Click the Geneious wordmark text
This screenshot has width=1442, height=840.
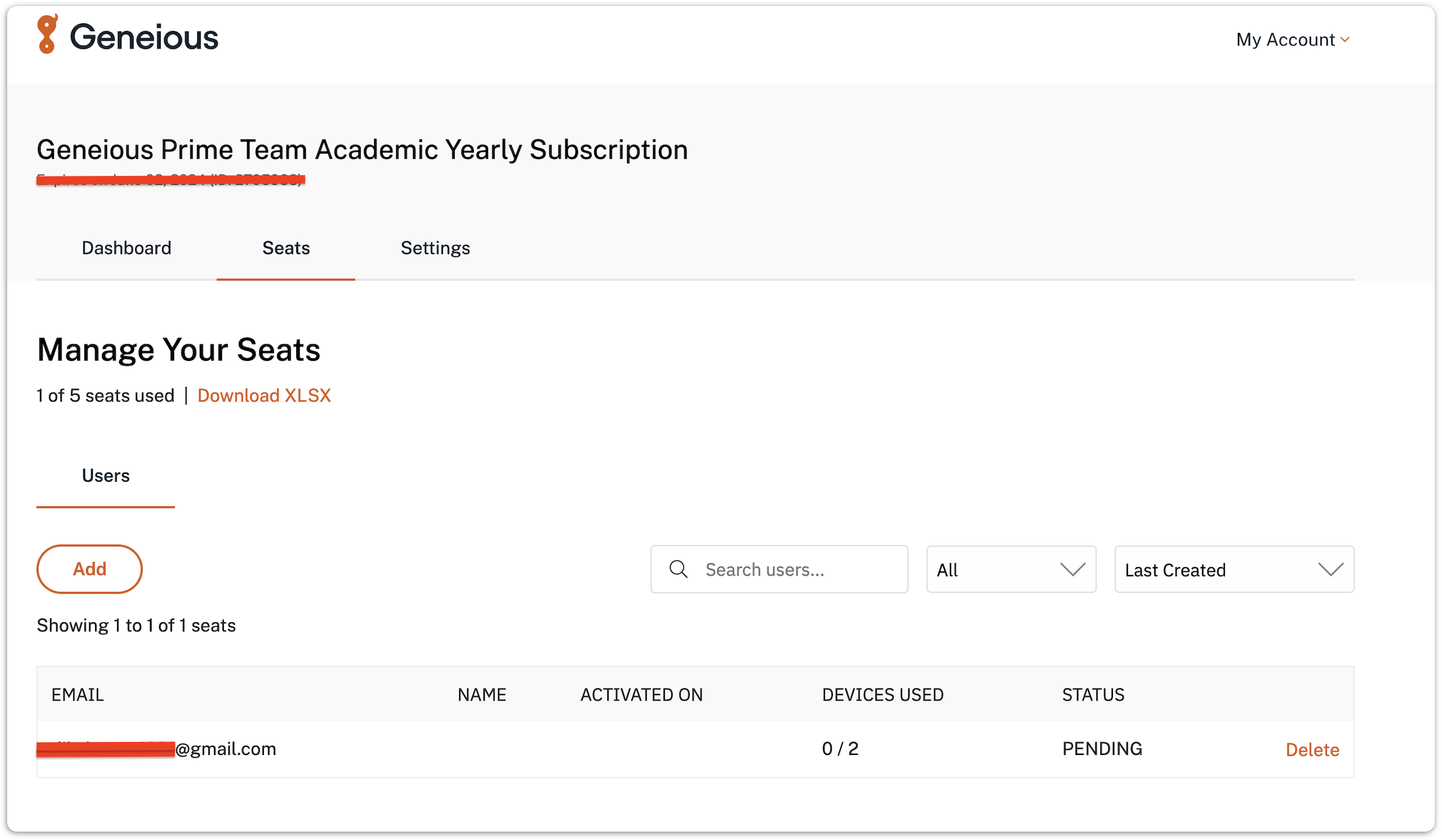(x=144, y=36)
